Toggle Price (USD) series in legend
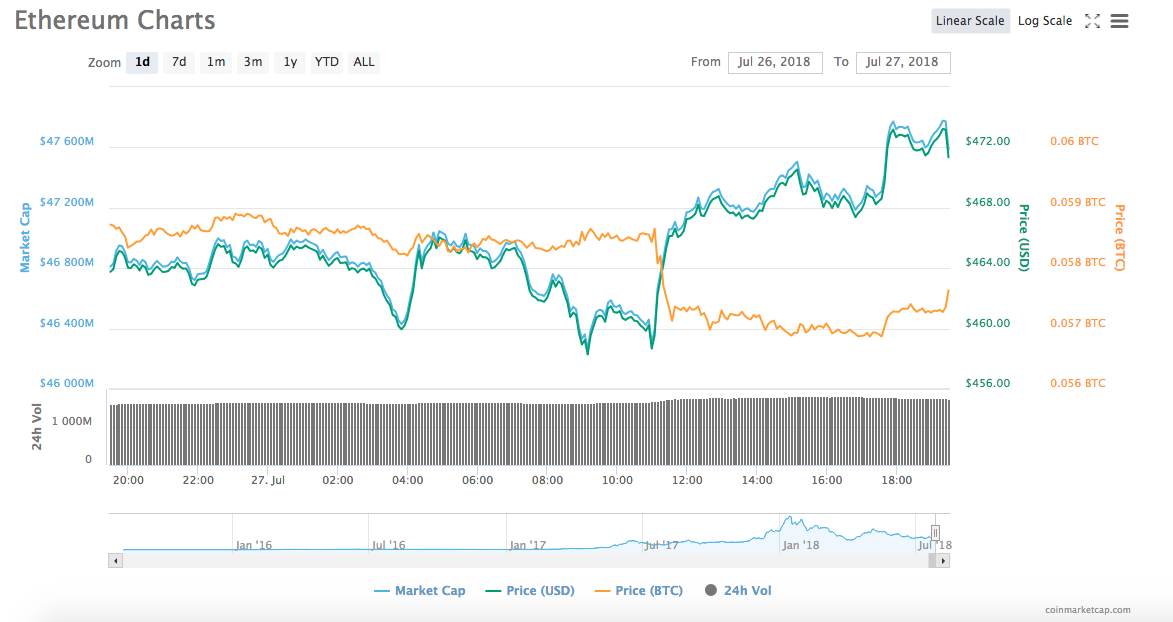 [530, 591]
